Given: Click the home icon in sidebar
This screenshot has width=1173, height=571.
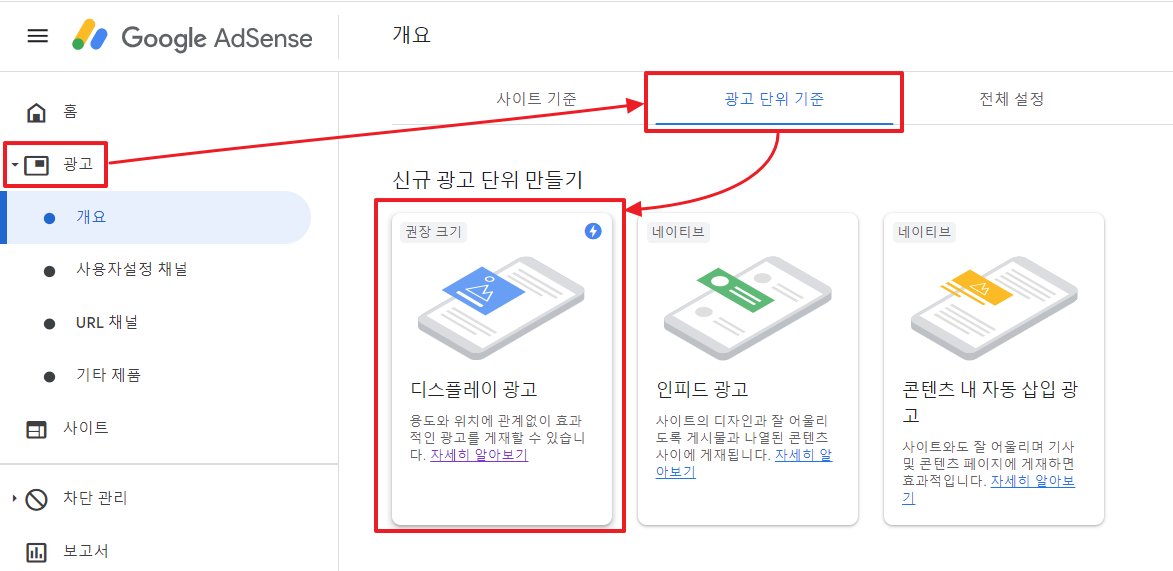Looking at the screenshot, I should (36, 113).
